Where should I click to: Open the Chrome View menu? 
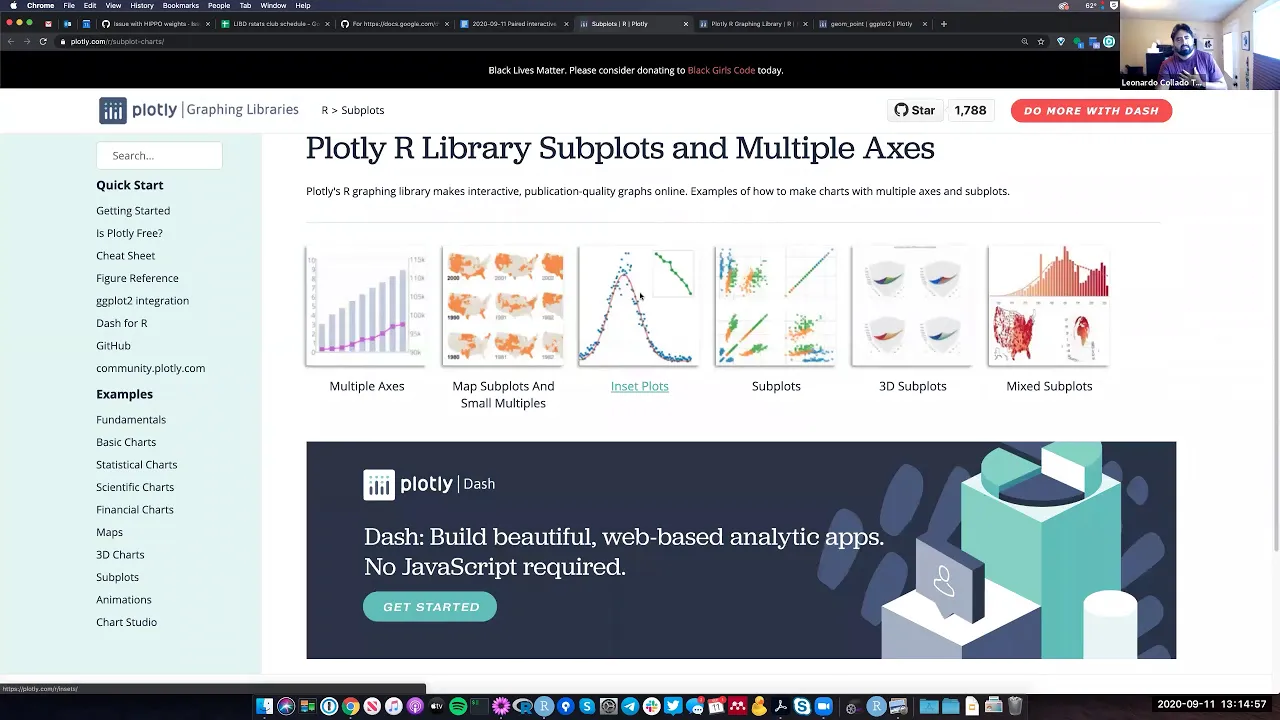point(113,5)
